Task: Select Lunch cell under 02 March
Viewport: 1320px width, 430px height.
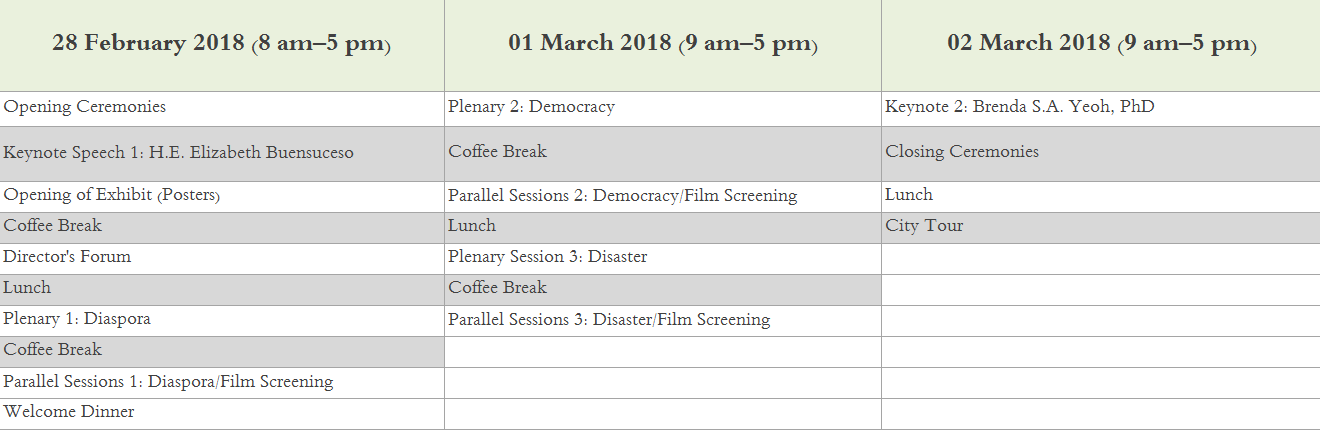Action: tap(1101, 197)
